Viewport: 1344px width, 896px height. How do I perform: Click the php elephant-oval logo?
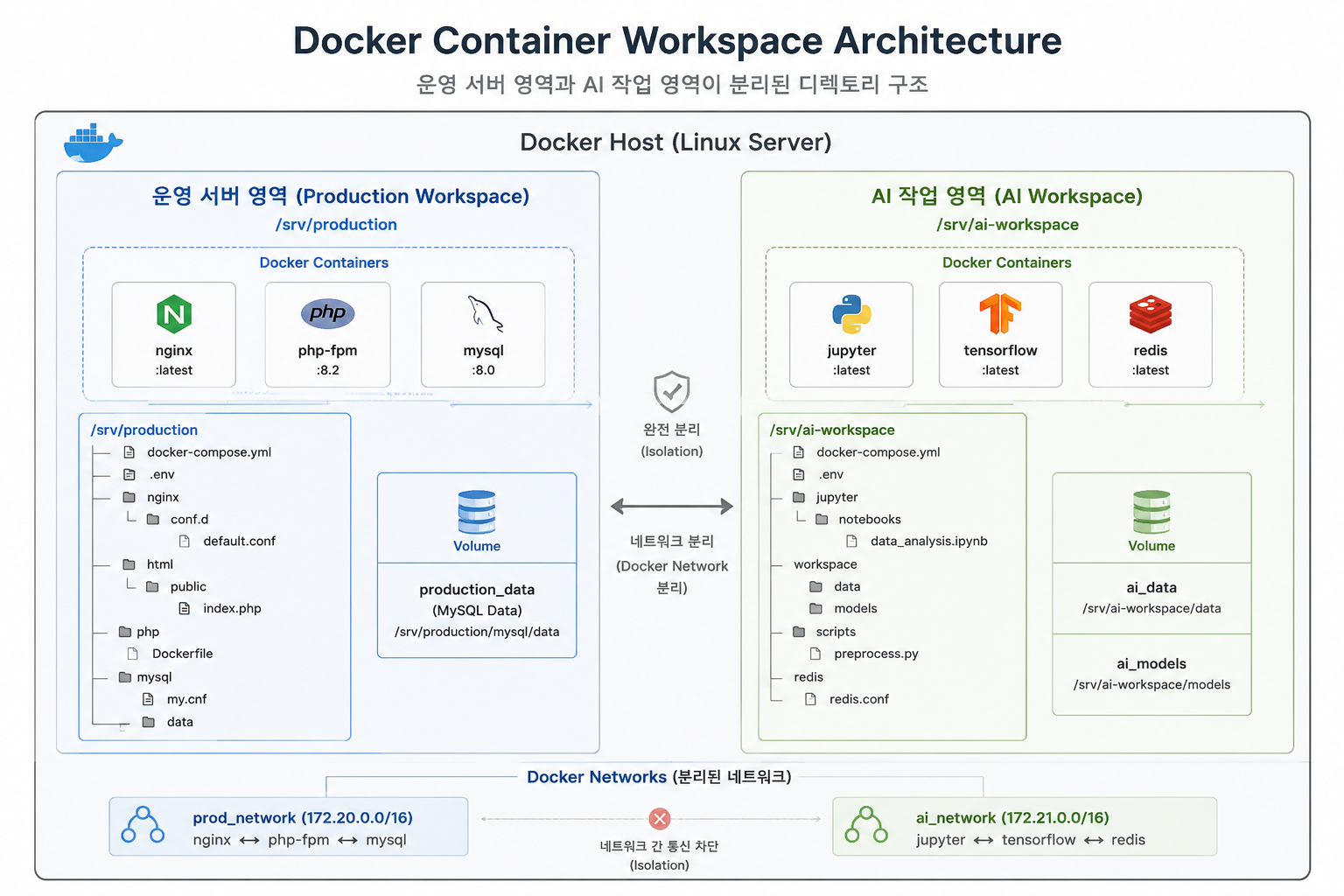pos(328,312)
